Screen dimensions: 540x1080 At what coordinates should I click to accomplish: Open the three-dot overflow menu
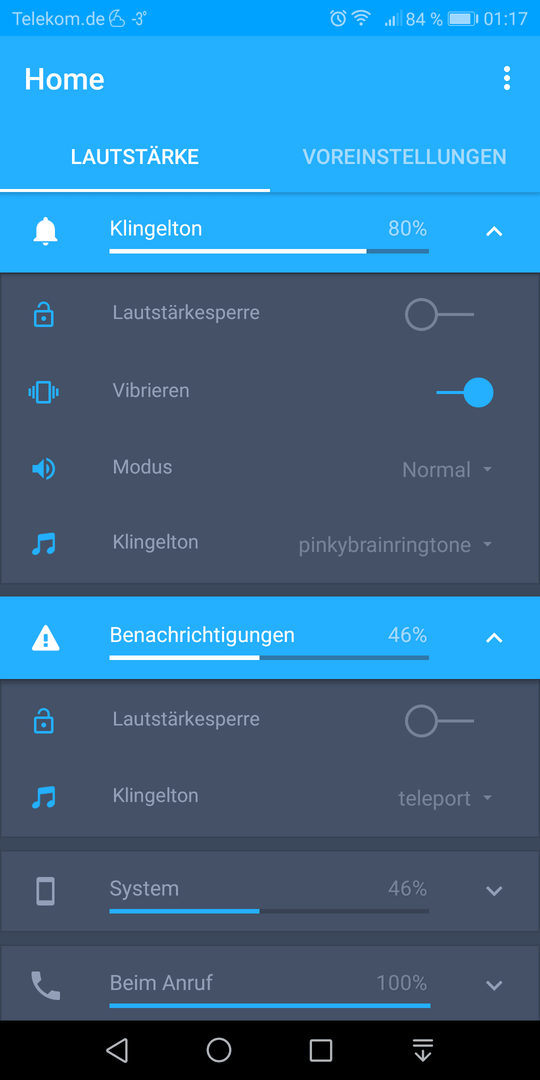507,79
